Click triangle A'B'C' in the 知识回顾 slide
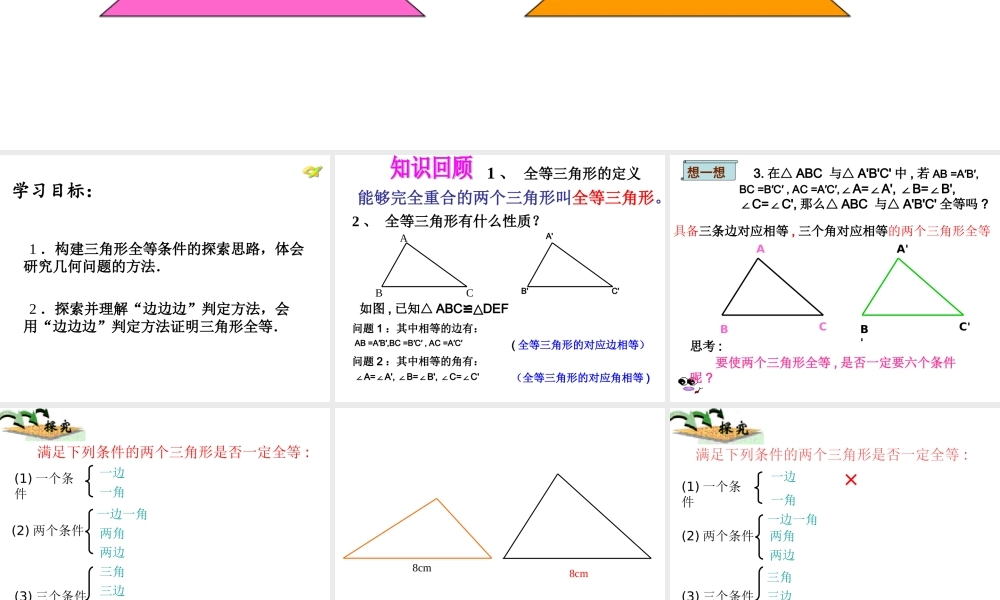1000x600 pixels. pyautogui.click(x=570, y=265)
